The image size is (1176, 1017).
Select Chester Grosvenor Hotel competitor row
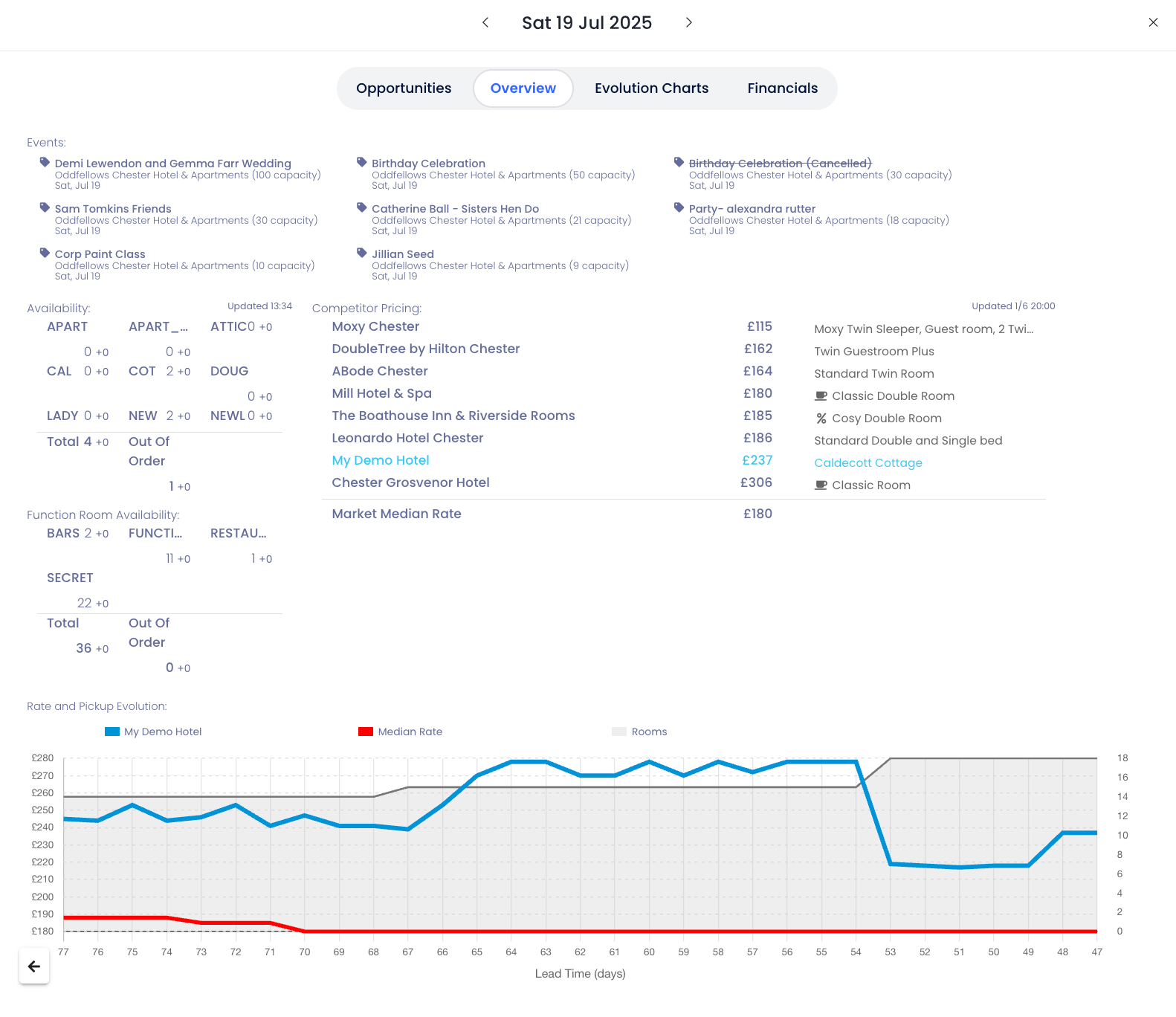[x=410, y=482]
